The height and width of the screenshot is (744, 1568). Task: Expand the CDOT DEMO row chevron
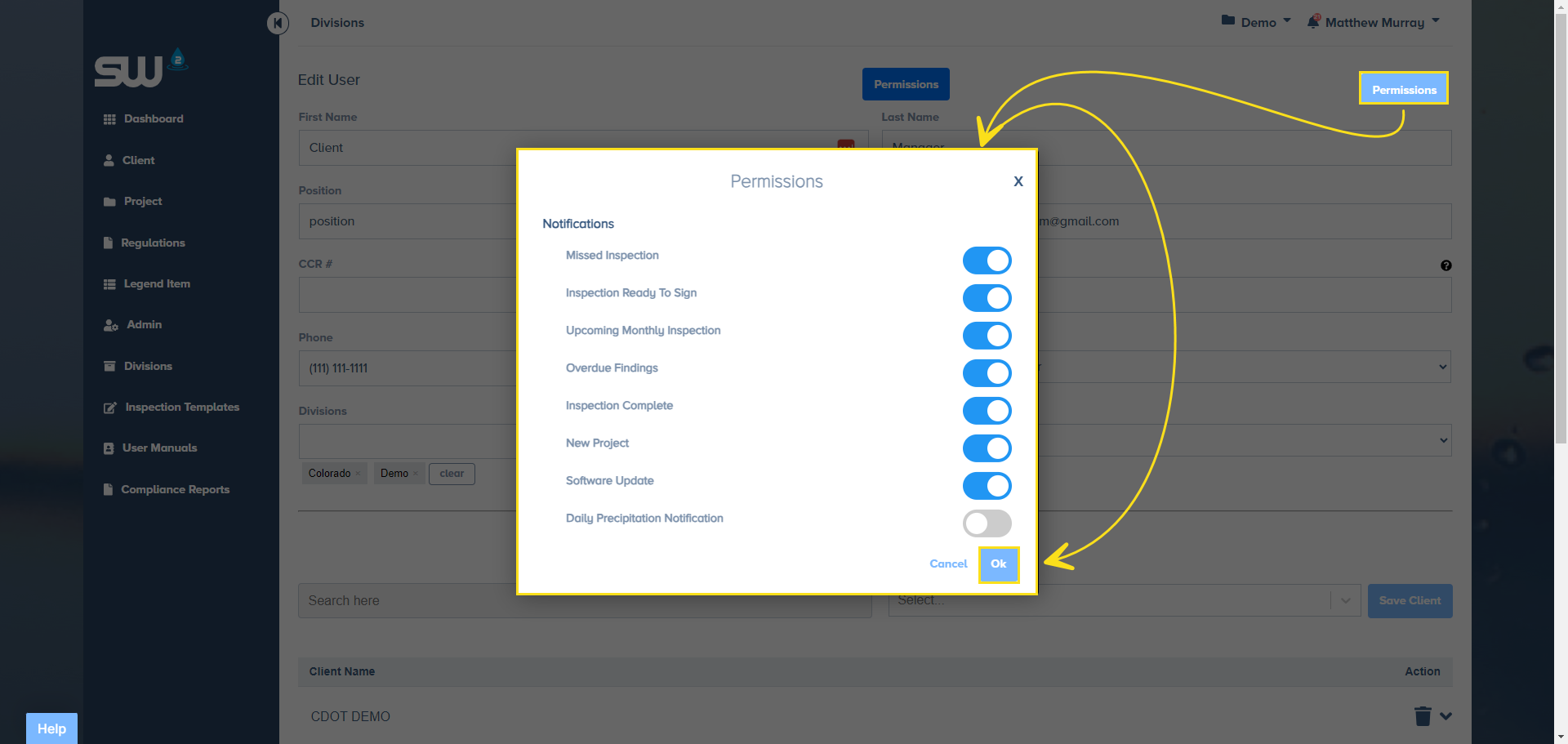tap(1446, 716)
